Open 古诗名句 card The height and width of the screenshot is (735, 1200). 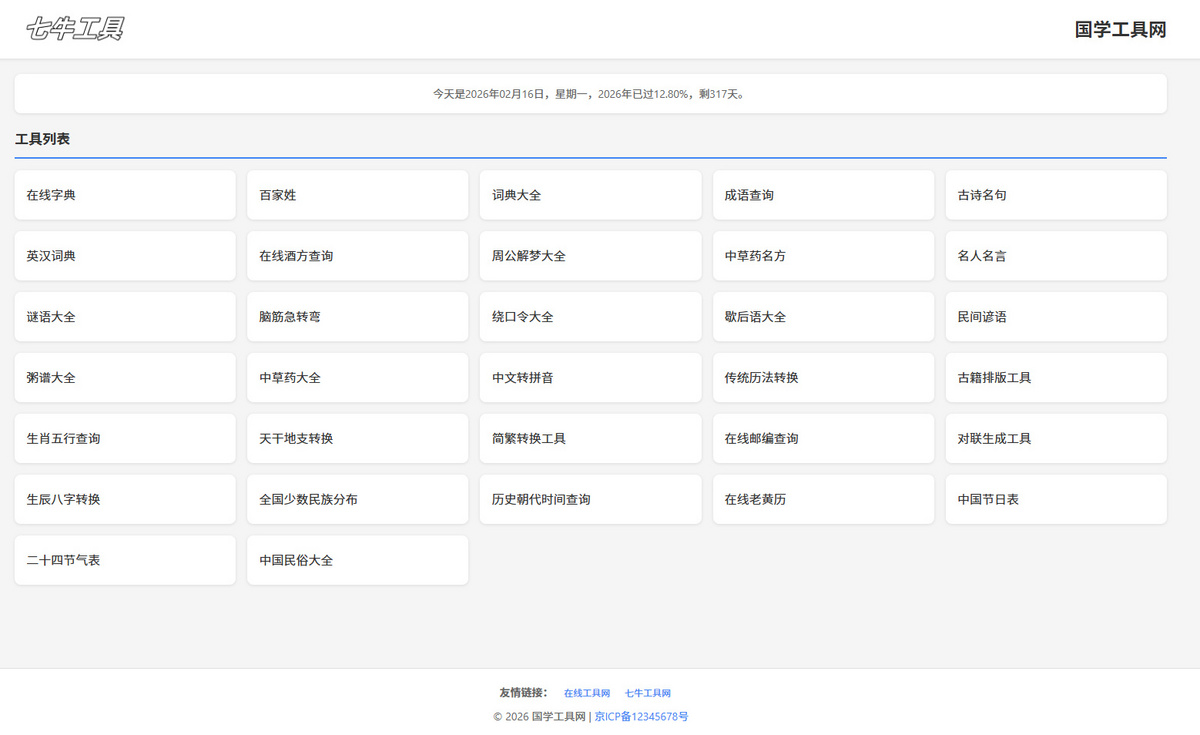click(1056, 195)
